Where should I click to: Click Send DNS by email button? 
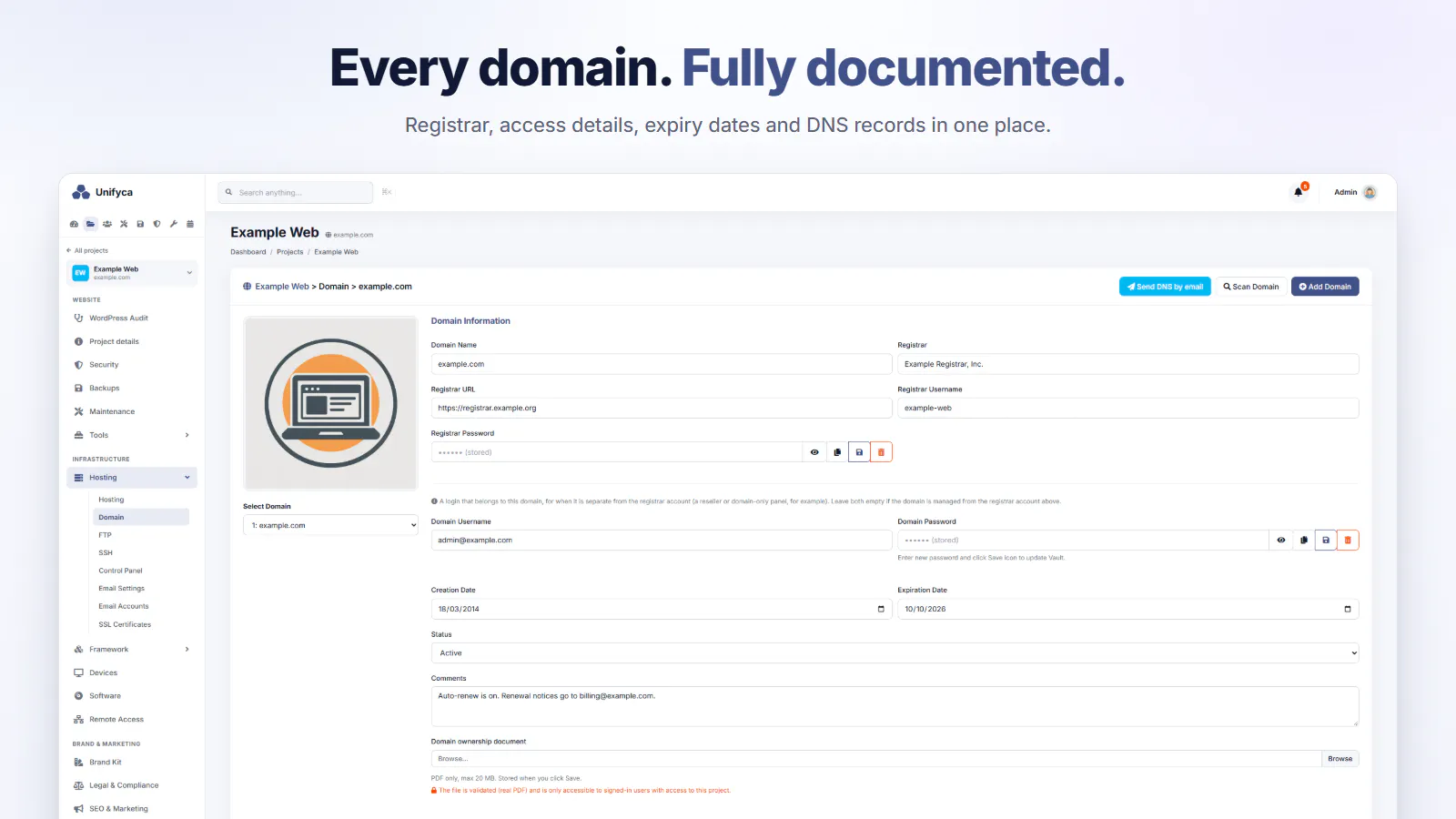point(1165,287)
